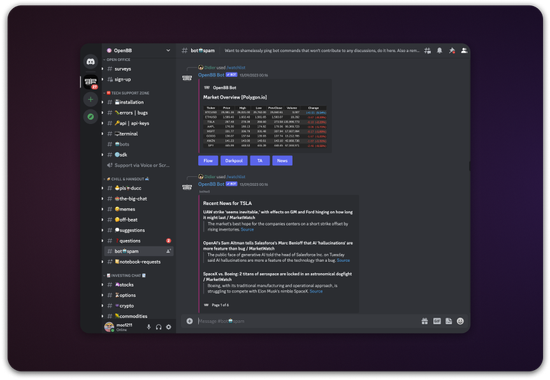Open options channel

tap(139, 295)
